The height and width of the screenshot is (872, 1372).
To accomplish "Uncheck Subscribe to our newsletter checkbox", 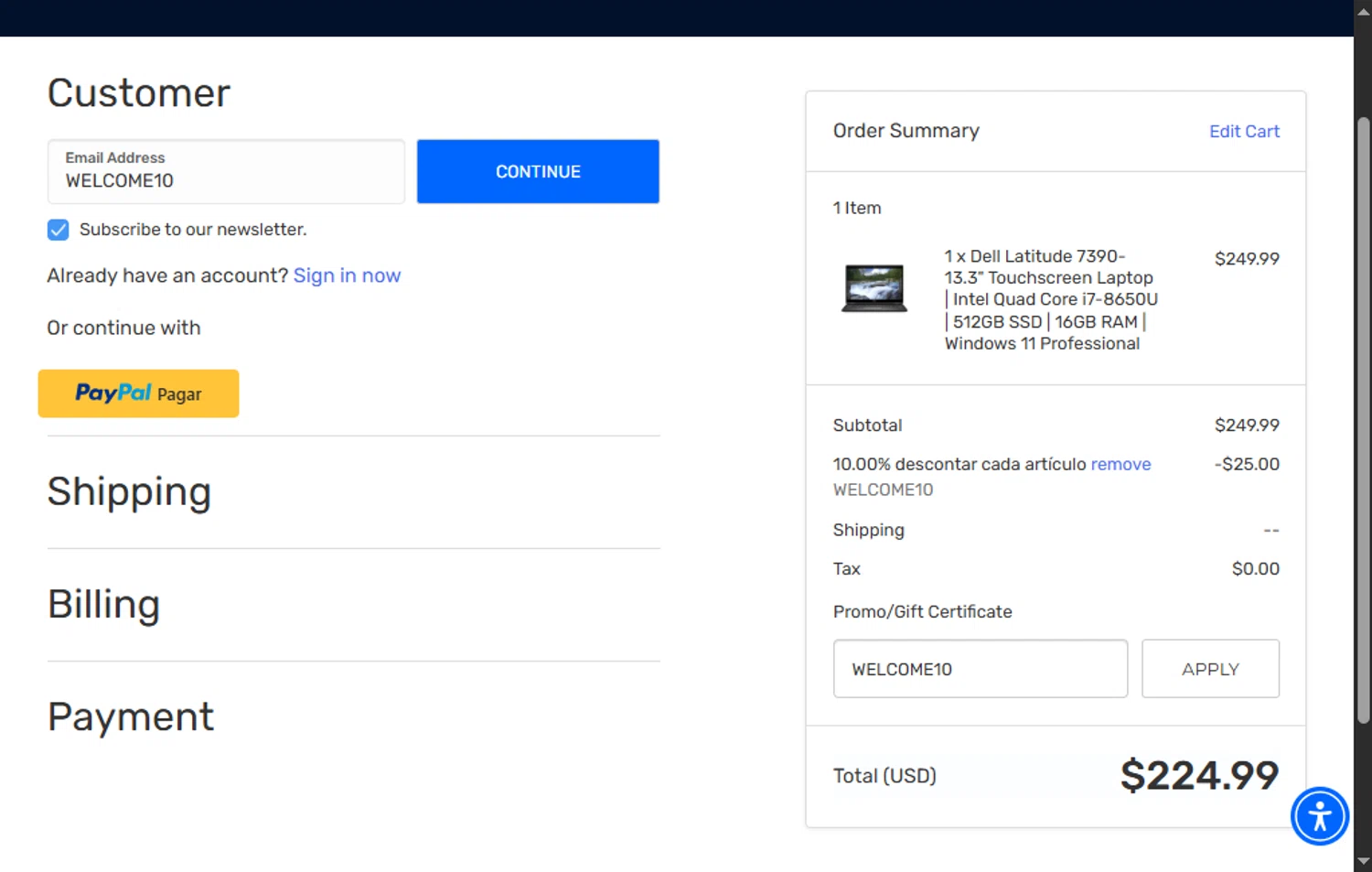I will click(x=58, y=230).
